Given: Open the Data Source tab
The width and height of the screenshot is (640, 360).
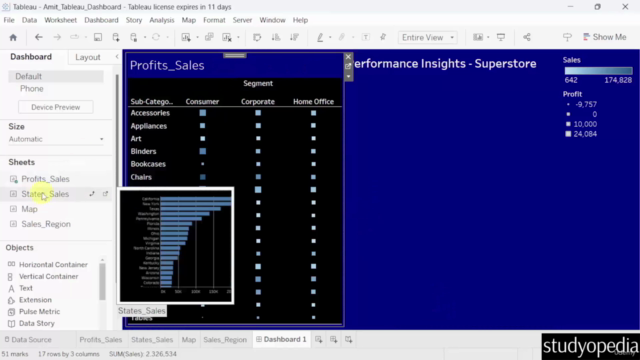Looking at the screenshot, I should click(x=28, y=340).
